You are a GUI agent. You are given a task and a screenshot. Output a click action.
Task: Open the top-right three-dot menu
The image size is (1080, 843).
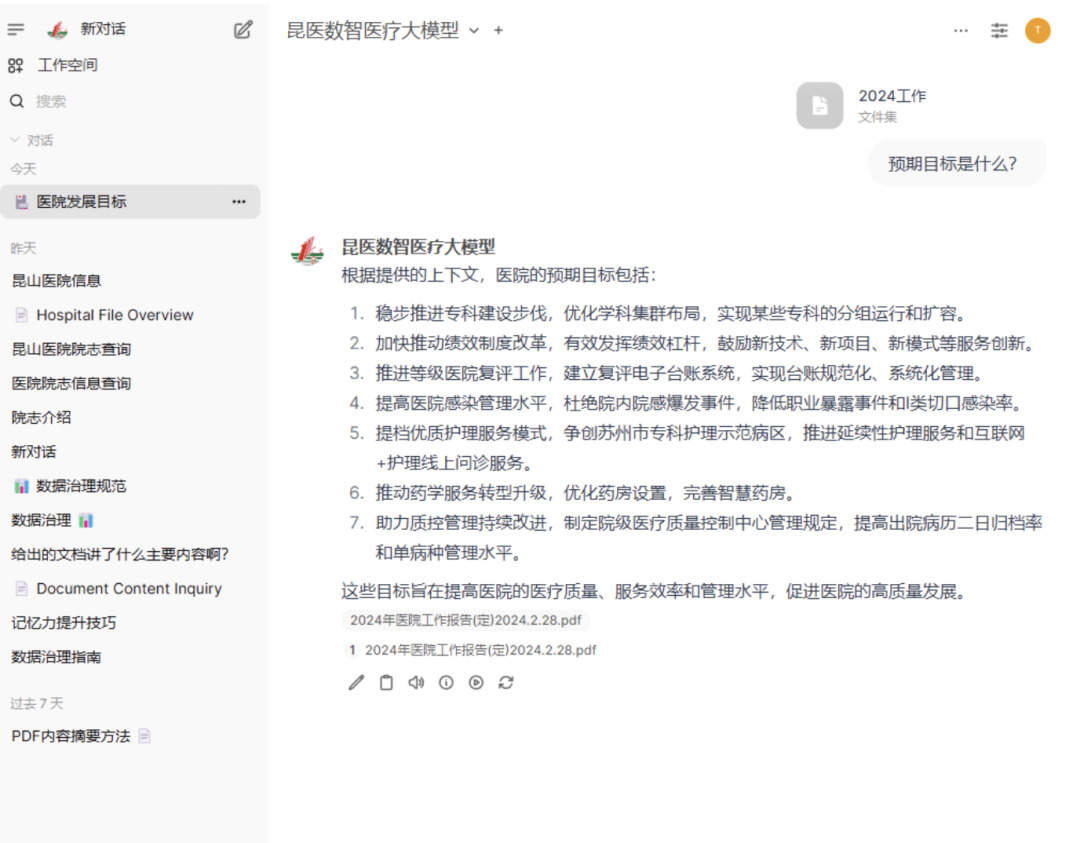click(961, 30)
